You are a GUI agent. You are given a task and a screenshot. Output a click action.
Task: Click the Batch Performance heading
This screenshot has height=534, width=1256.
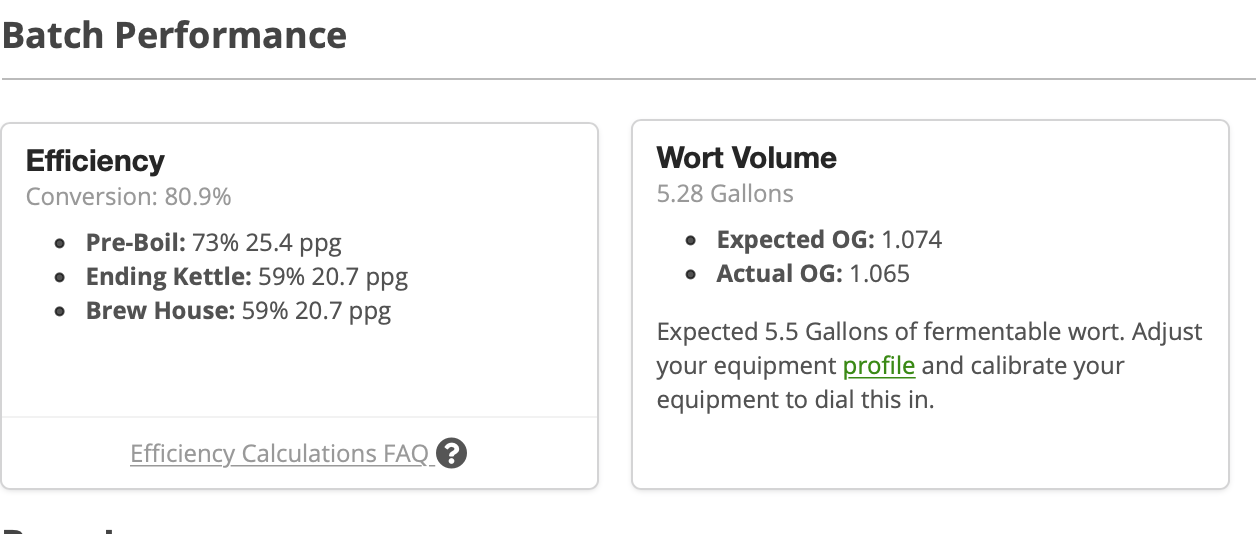pos(174,35)
